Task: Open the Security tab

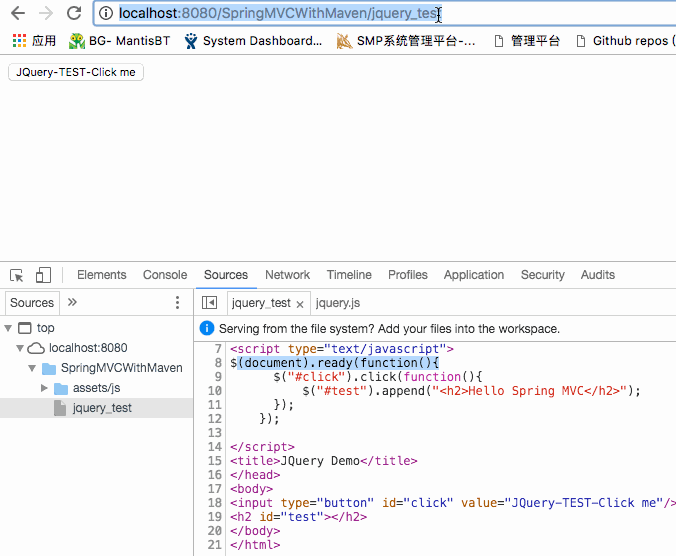Action: [543, 275]
